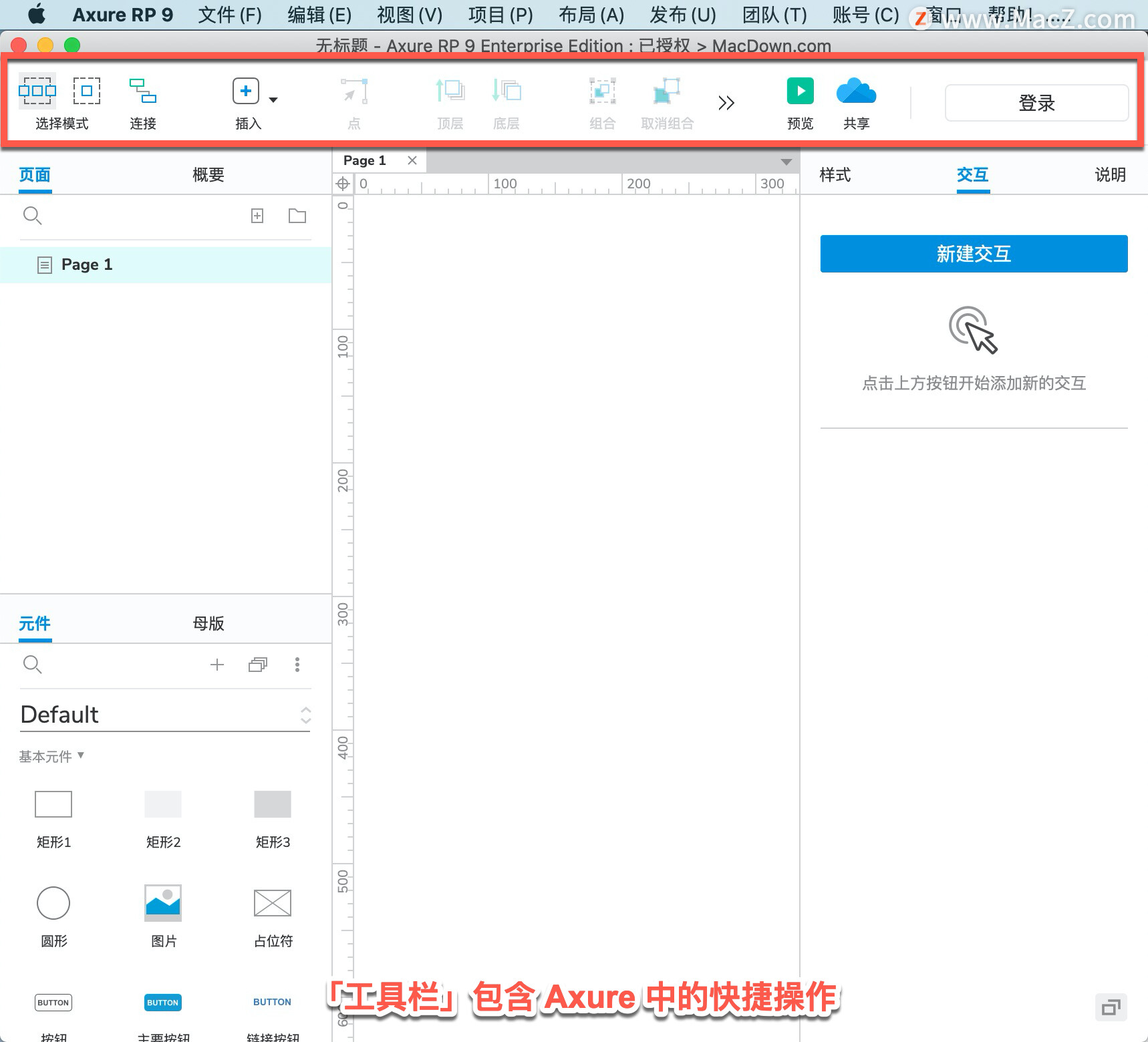
Task: Open the Project (项目) menu
Action: coord(500,15)
